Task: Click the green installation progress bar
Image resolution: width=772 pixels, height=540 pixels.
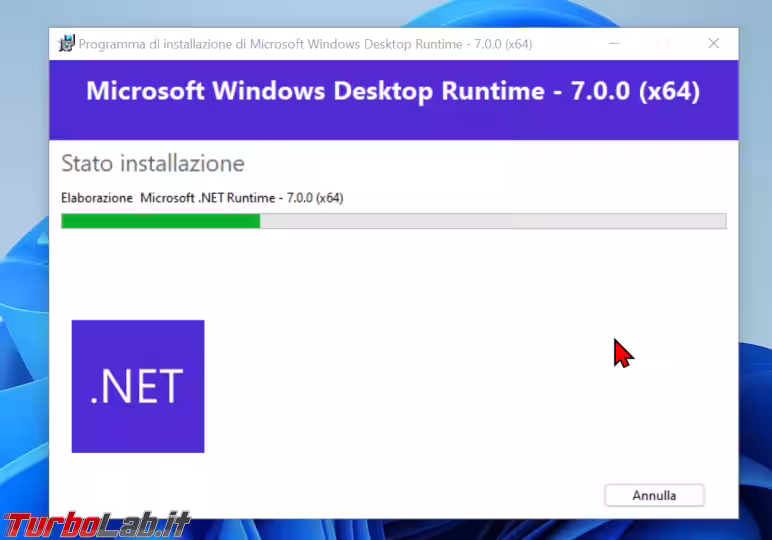Action: [393, 221]
